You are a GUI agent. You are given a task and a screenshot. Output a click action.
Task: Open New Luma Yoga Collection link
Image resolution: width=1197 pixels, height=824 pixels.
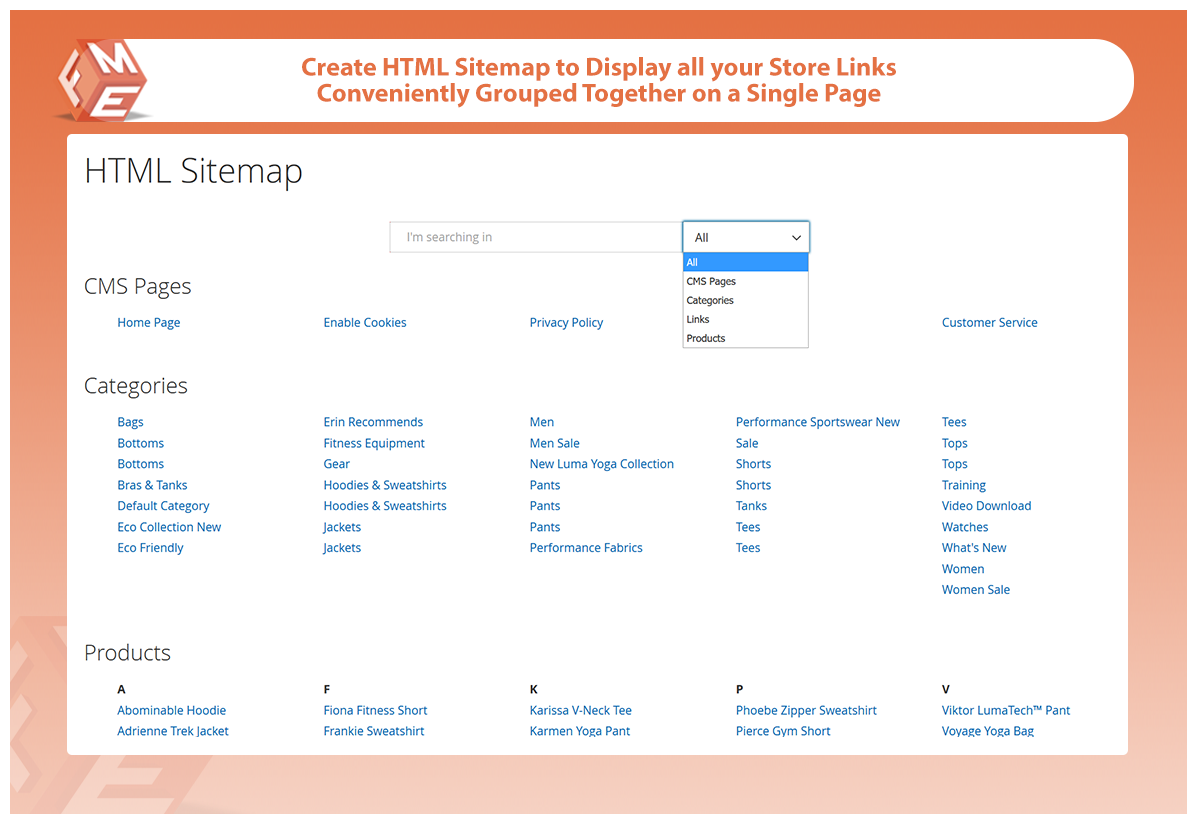click(601, 465)
